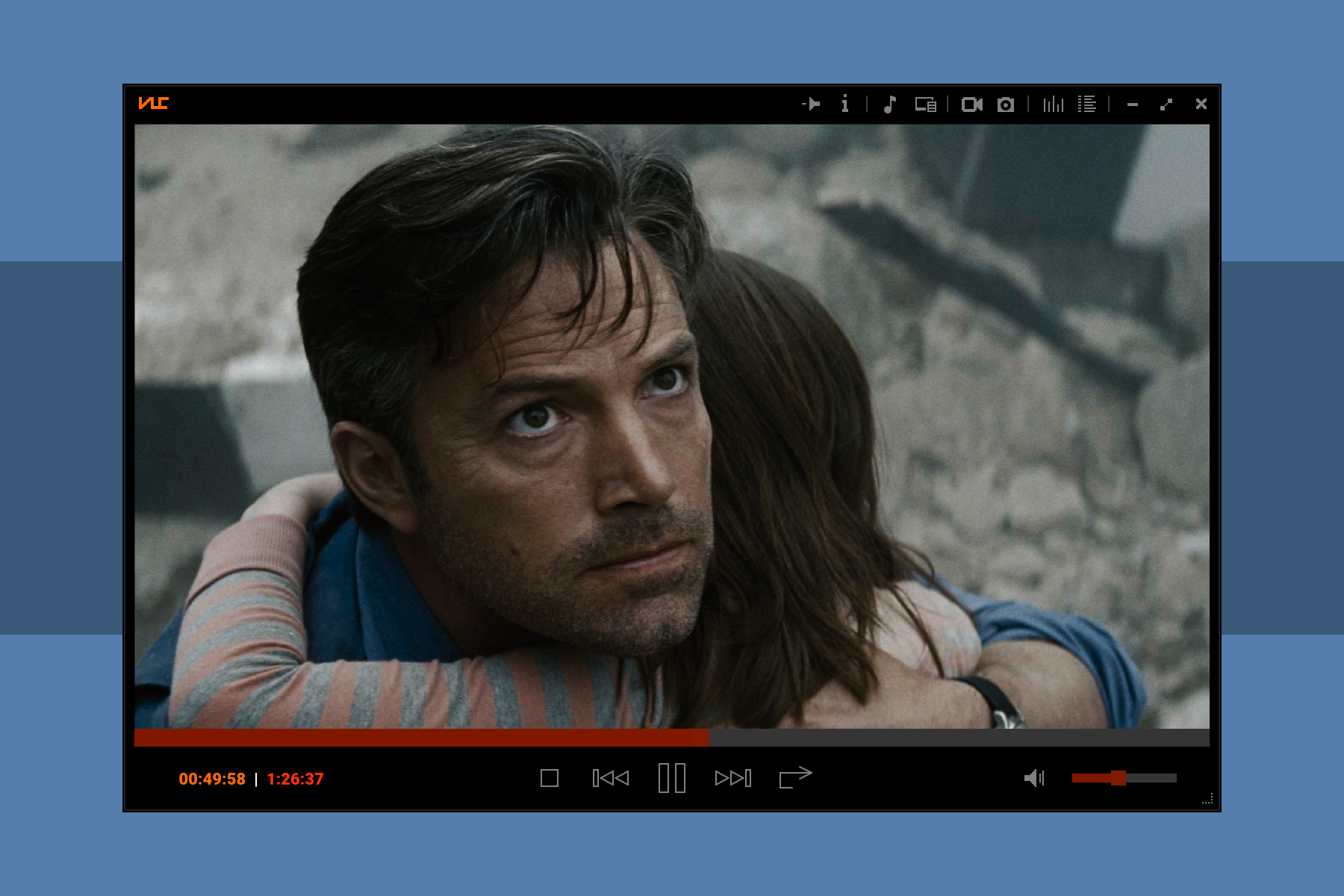Seek back within the red played progress bar
The image size is (1344, 896).
click(422, 738)
